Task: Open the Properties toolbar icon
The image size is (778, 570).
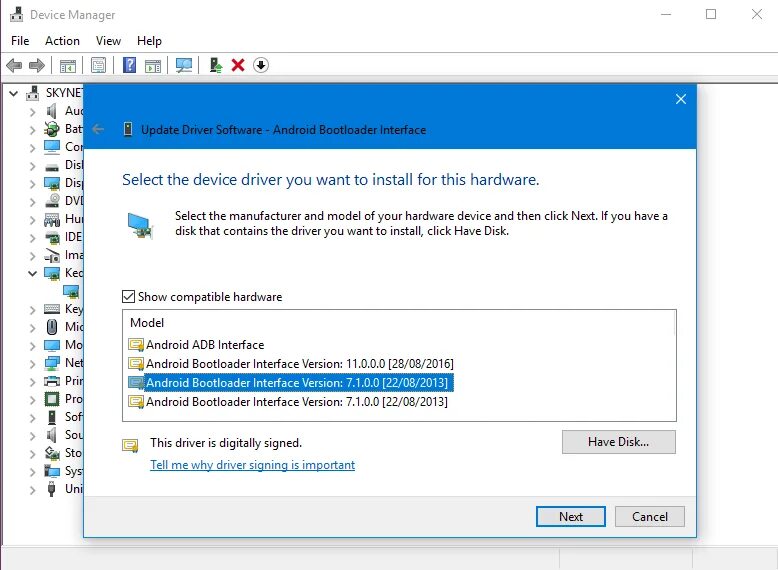Action: pos(98,65)
